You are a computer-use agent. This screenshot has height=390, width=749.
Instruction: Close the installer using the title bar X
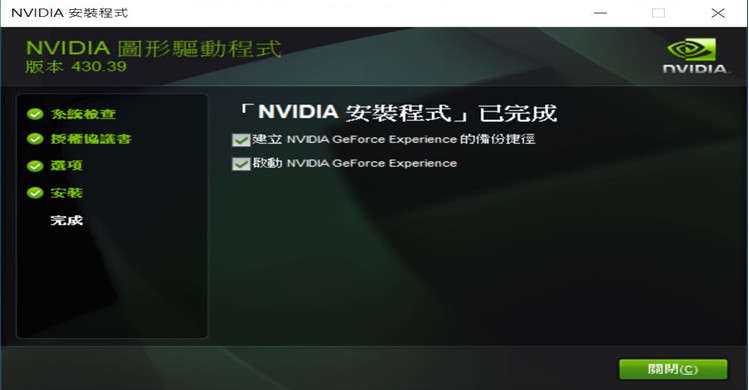(718, 13)
